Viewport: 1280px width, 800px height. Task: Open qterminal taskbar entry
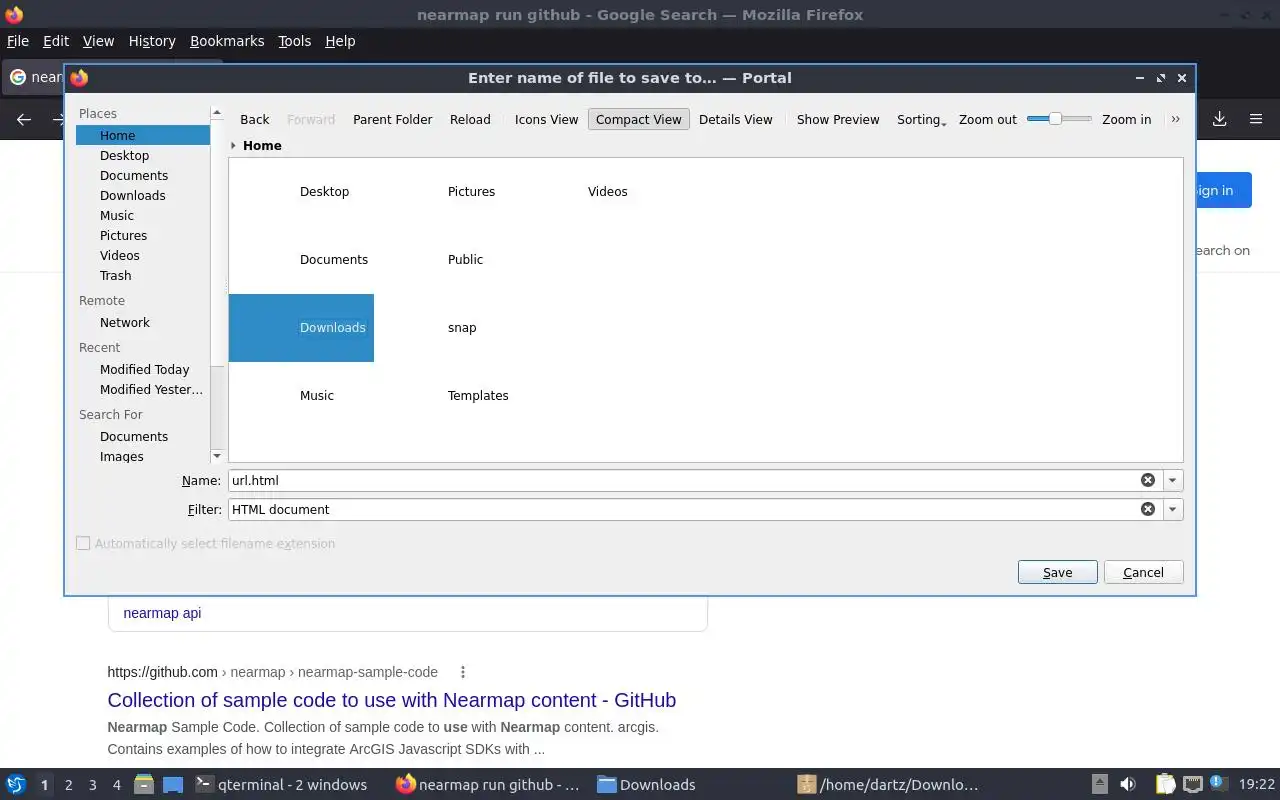[281, 785]
